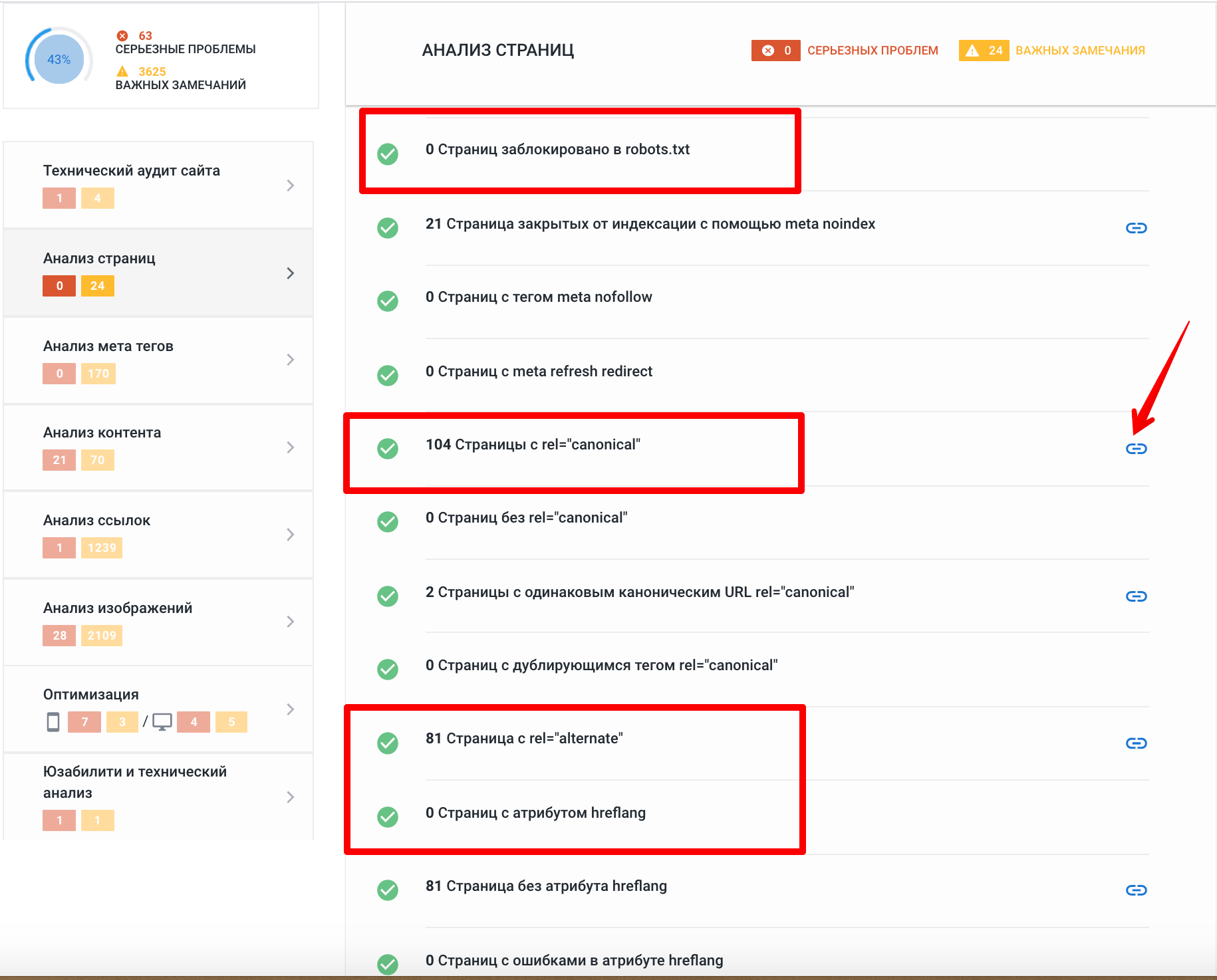The height and width of the screenshot is (980, 1217).
Task: Open link icon for meta noindex pages row
Action: [1136, 228]
